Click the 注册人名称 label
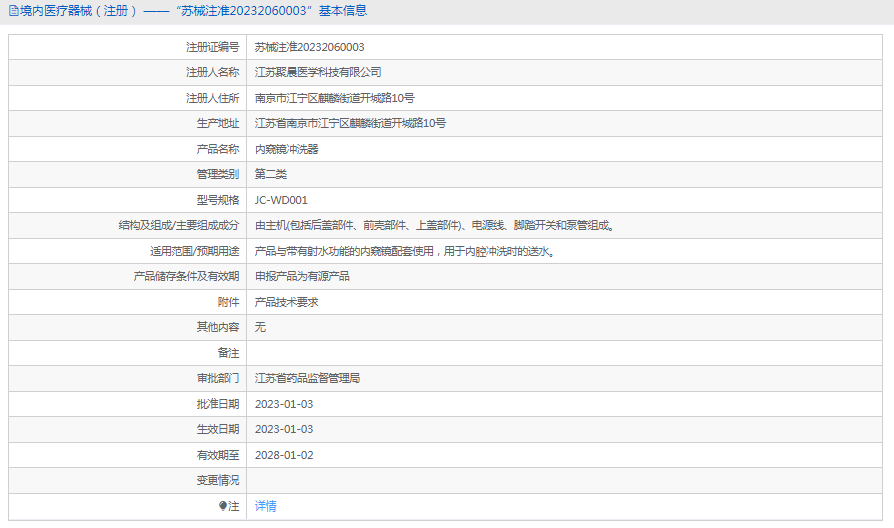 point(213,72)
